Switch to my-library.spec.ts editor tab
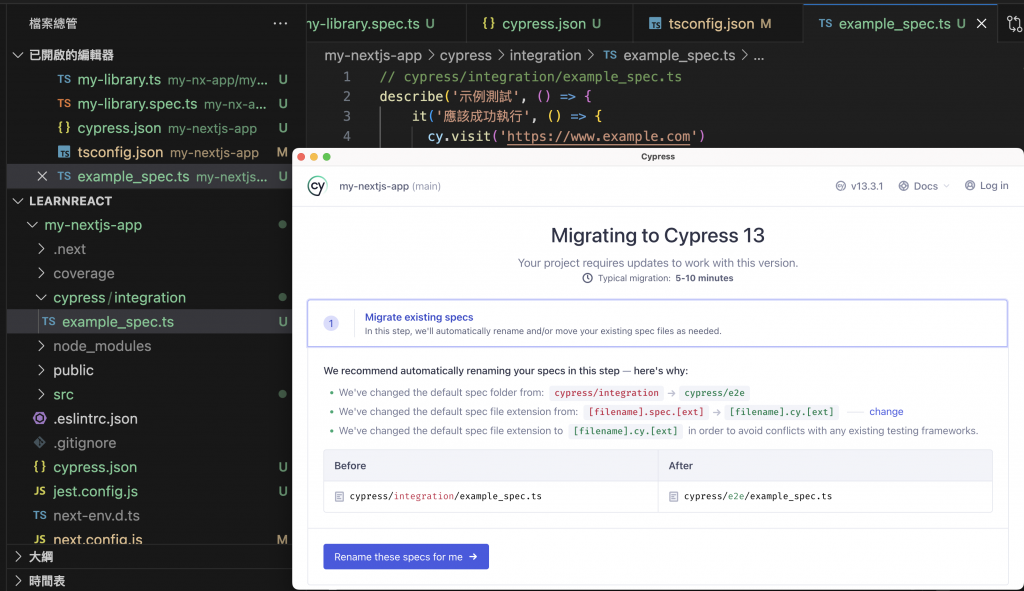 click(385, 24)
